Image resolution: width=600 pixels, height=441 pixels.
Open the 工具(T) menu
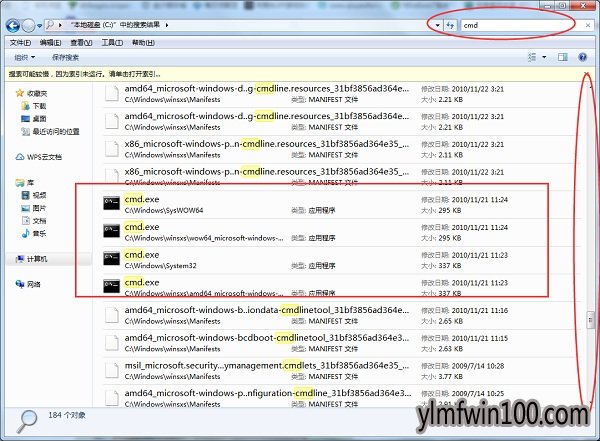click(112, 42)
